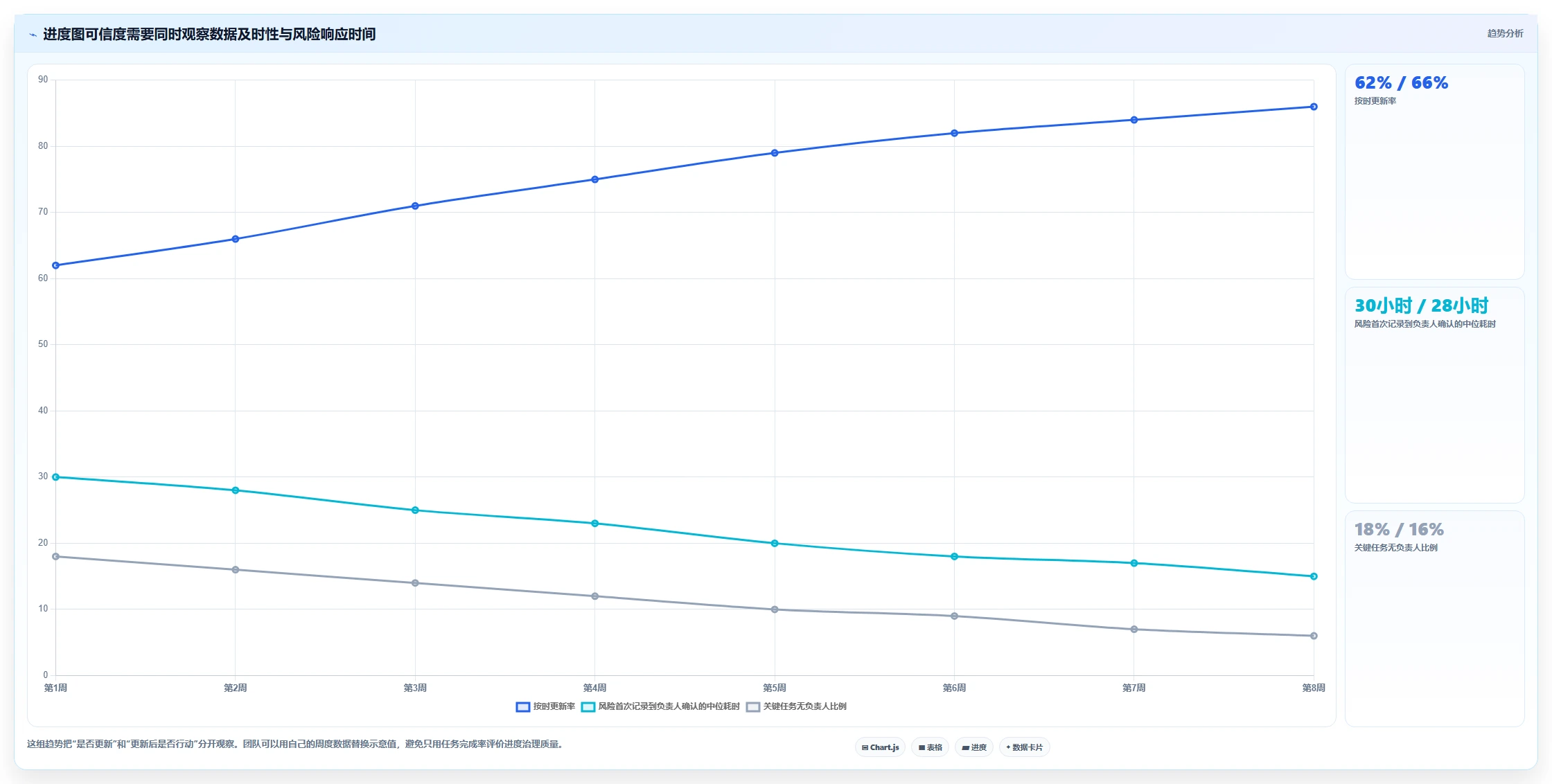
Task: Click the 第6周 x-axis label
Action: coord(954,688)
